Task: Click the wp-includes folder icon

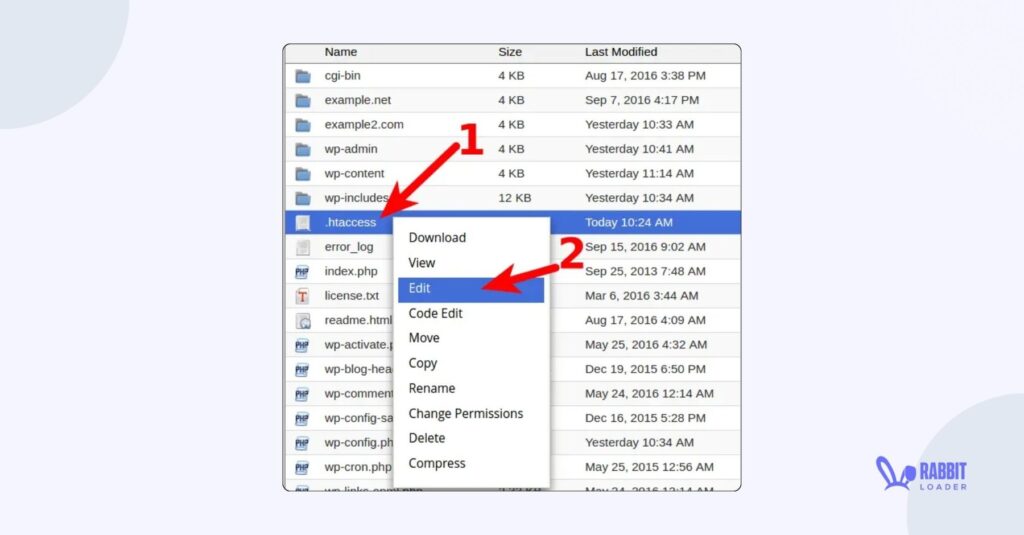Action: pyautogui.click(x=302, y=199)
